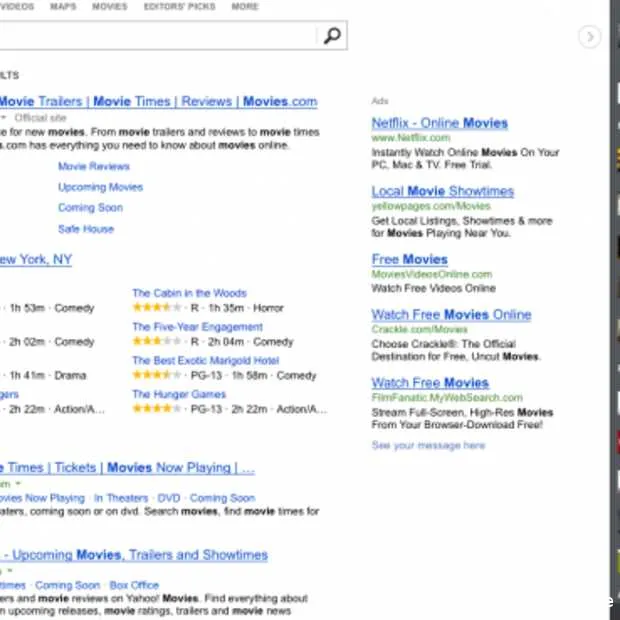Open the MORE menu in top navigation
The width and height of the screenshot is (620, 620).
click(x=244, y=7)
